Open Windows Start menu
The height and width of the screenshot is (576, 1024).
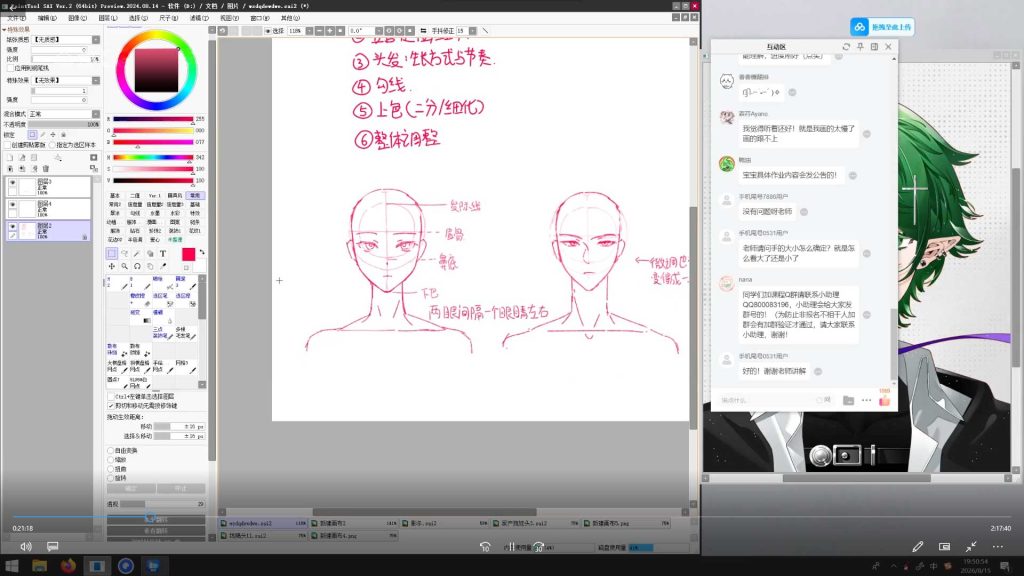coord(12,566)
